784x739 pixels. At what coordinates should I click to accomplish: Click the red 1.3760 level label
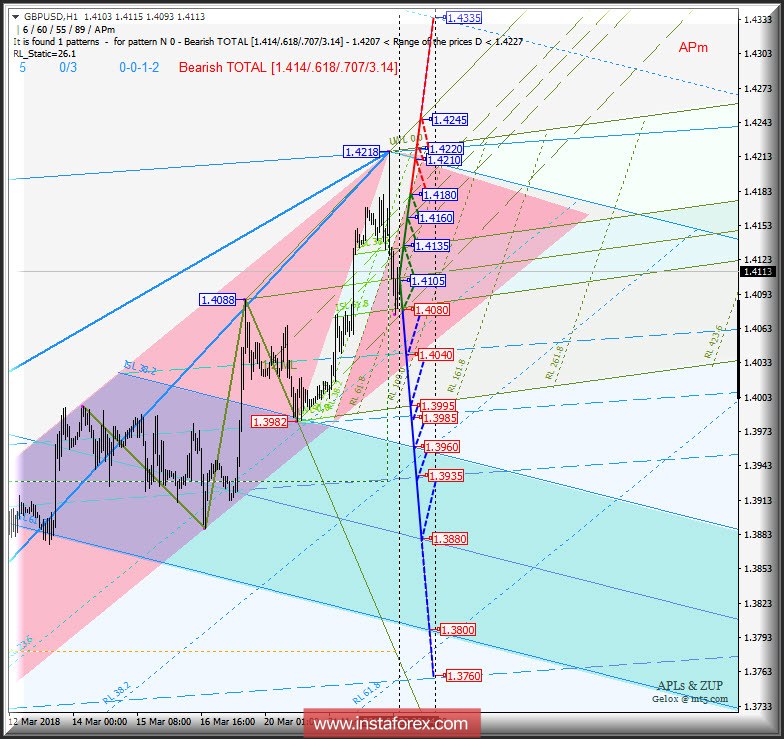click(x=464, y=676)
